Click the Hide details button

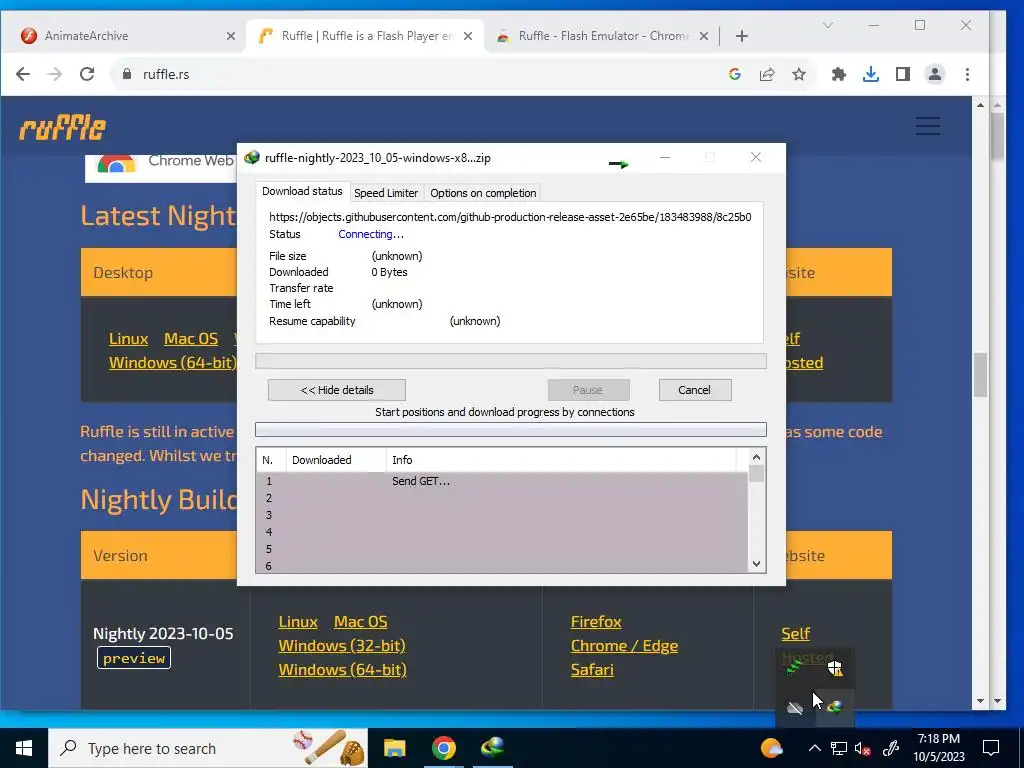[336, 390]
